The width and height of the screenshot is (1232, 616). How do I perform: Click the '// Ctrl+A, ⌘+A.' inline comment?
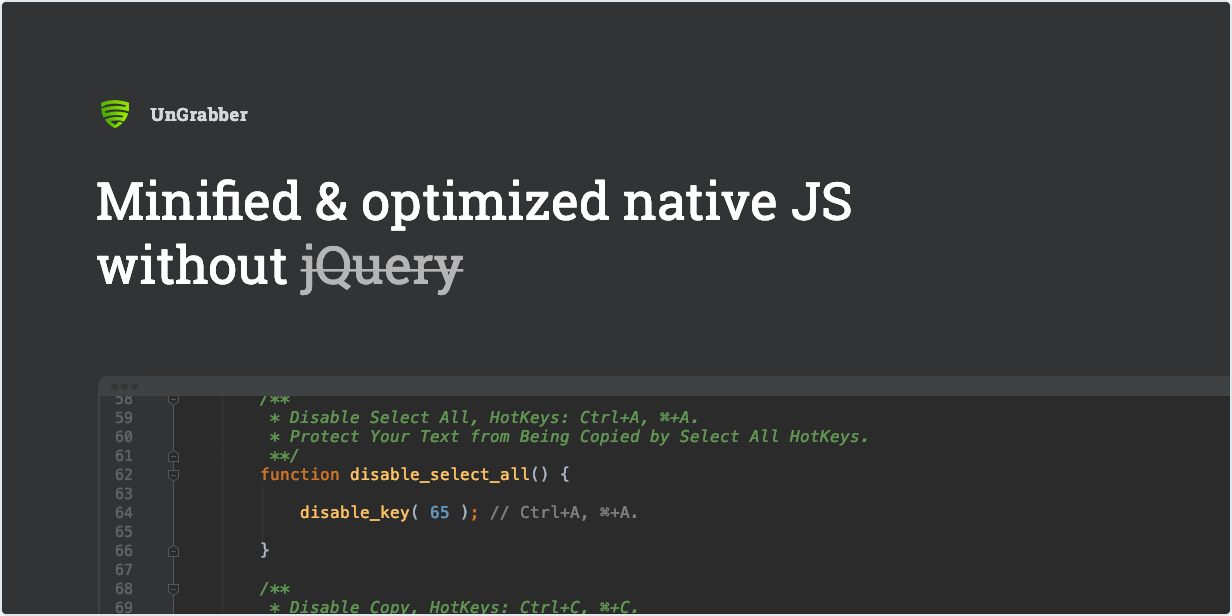[564, 513]
